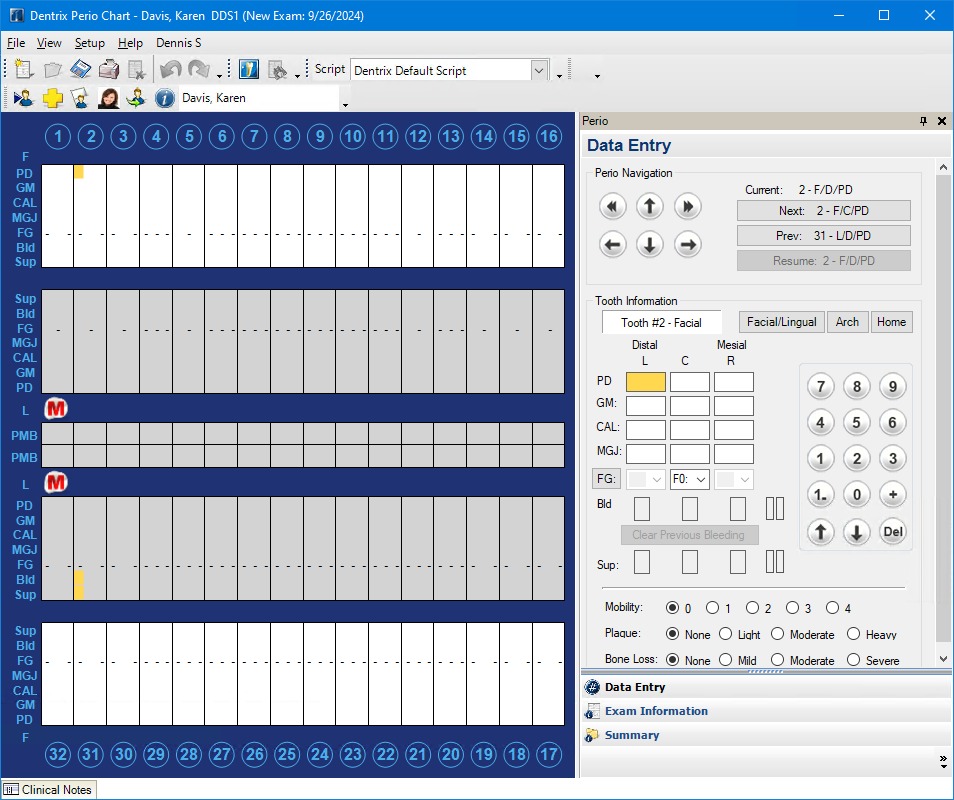The width and height of the screenshot is (954, 800).
Task: Open the Dentrix Default Script dropdown
Action: pos(539,69)
